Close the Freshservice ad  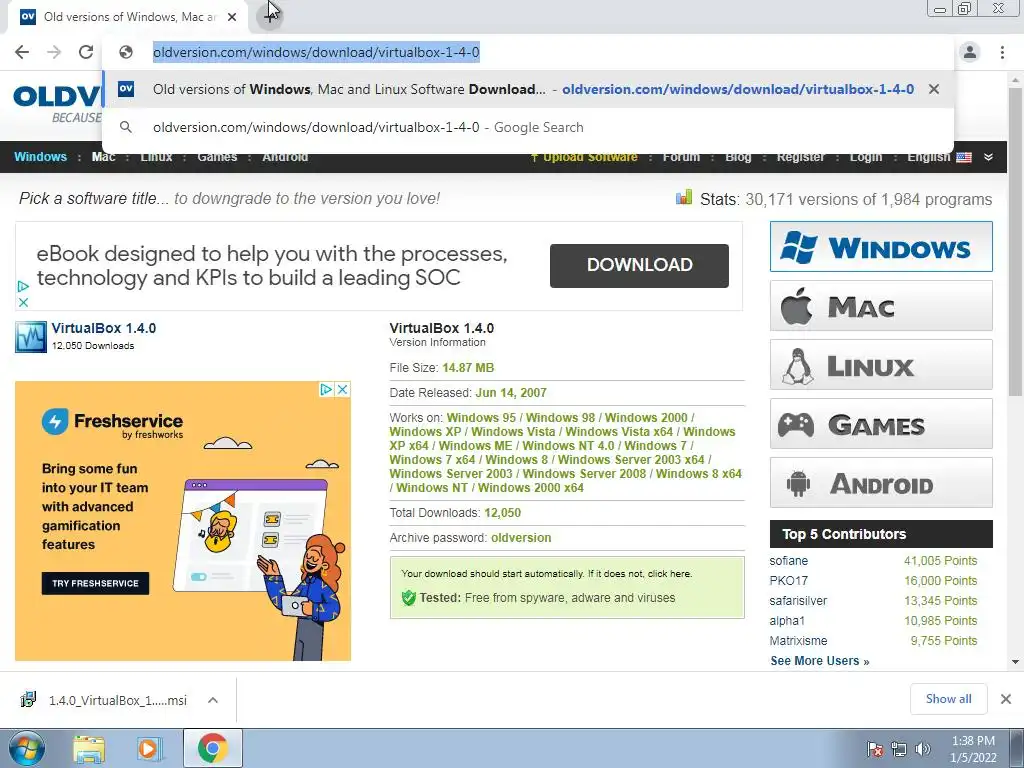click(x=342, y=390)
